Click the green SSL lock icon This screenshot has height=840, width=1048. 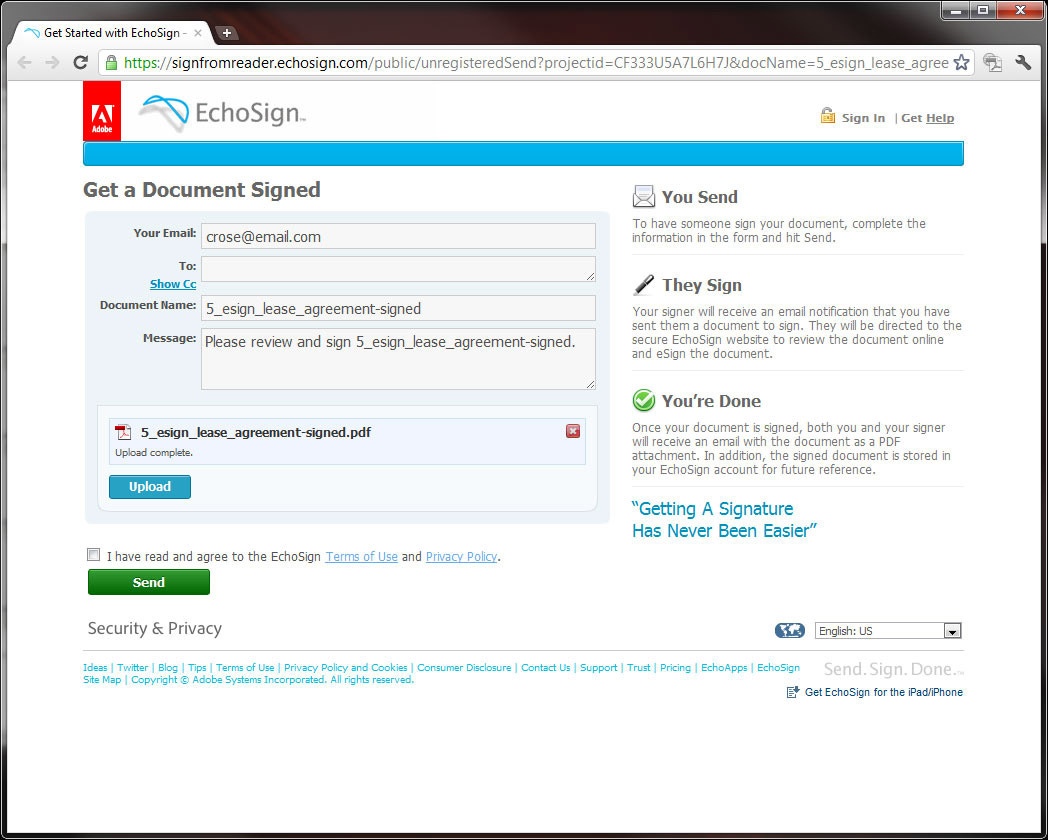112,63
